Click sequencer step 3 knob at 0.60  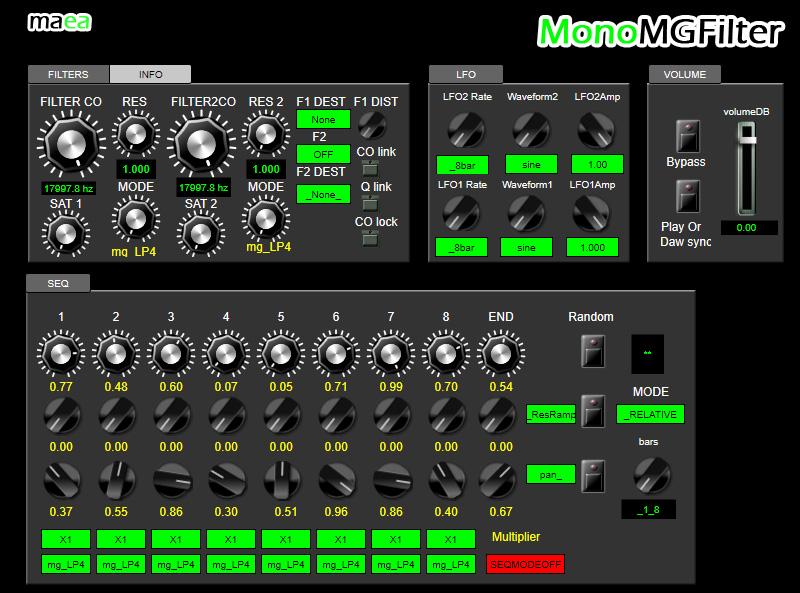[171, 354]
